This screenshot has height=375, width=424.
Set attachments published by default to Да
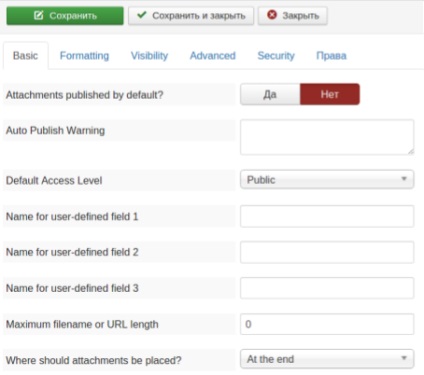tap(270, 94)
